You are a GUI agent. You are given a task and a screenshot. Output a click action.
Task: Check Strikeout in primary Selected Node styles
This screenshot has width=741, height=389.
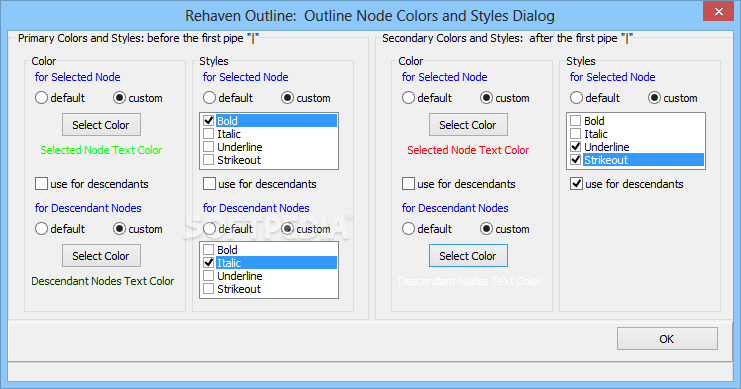click(x=208, y=160)
